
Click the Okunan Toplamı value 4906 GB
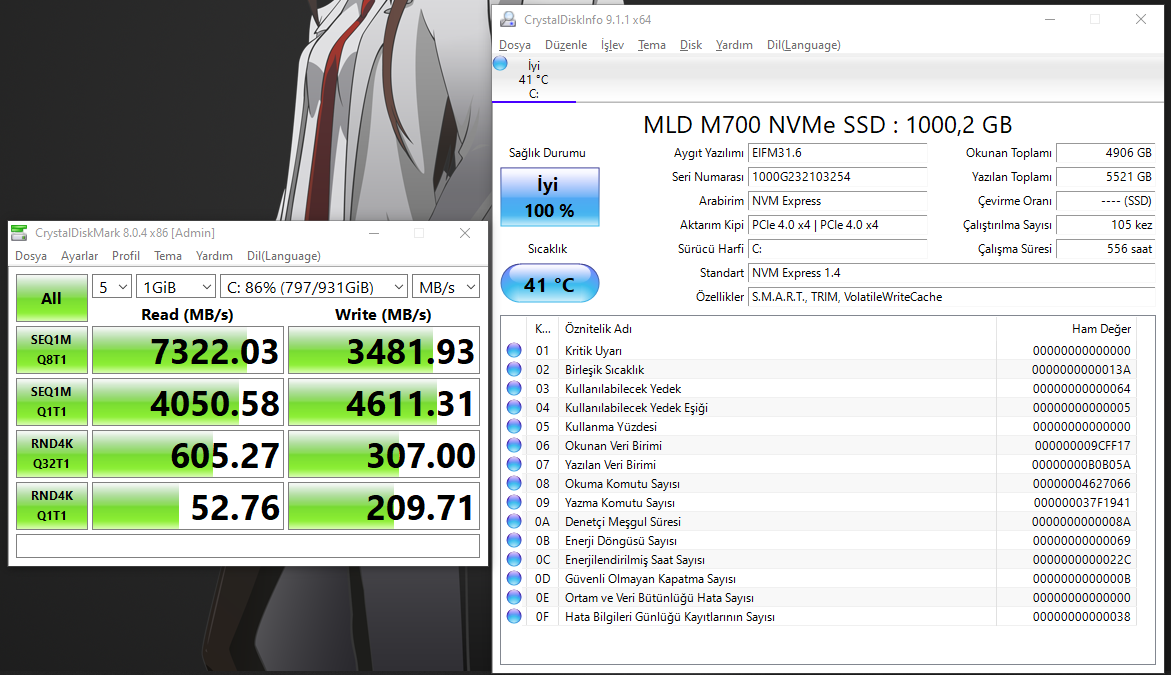[x=1105, y=152]
